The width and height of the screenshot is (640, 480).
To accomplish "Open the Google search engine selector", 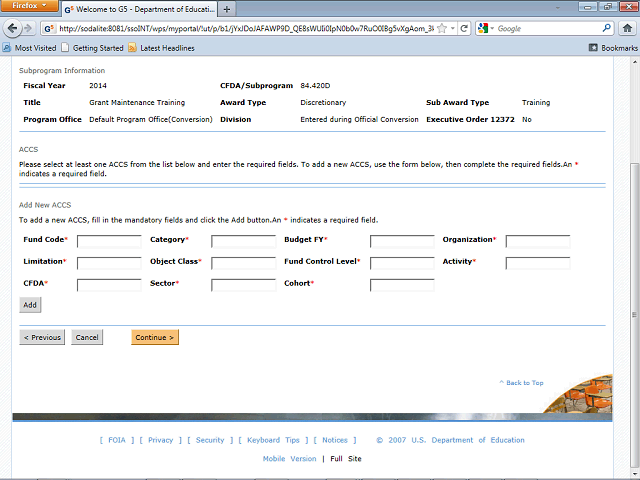I will [486, 28].
